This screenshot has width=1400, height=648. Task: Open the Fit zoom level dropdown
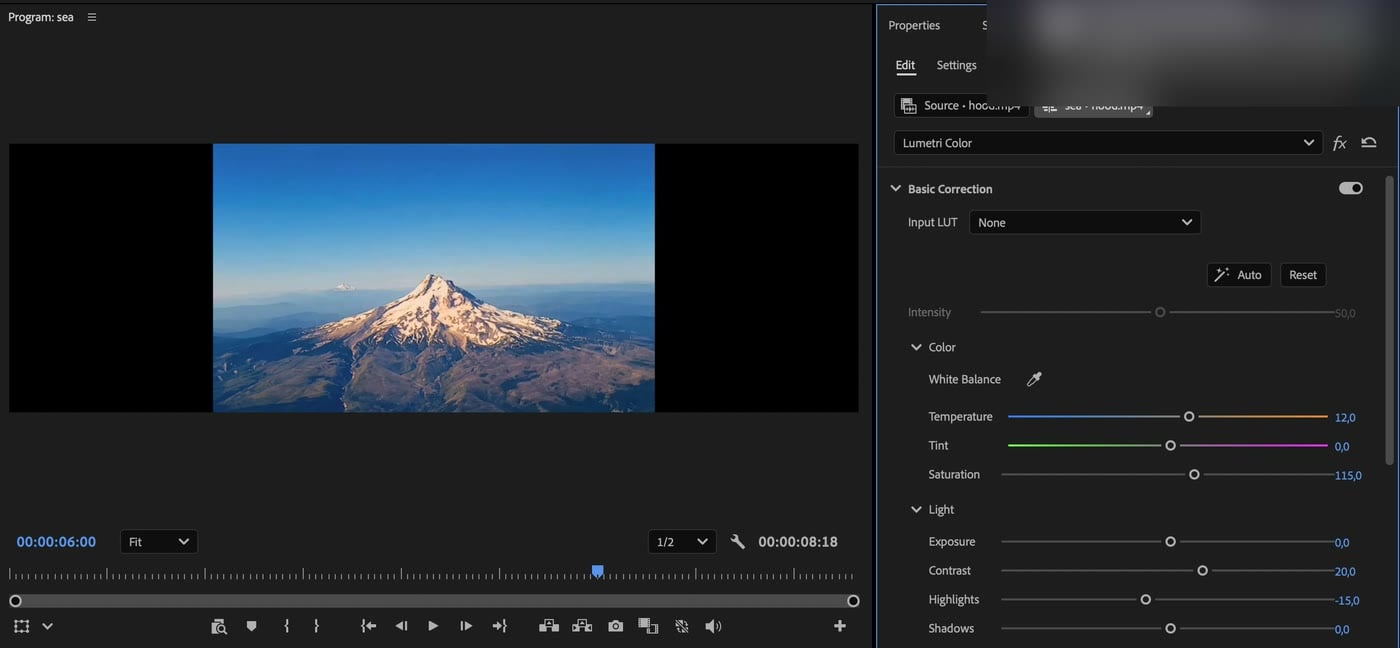(x=159, y=542)
